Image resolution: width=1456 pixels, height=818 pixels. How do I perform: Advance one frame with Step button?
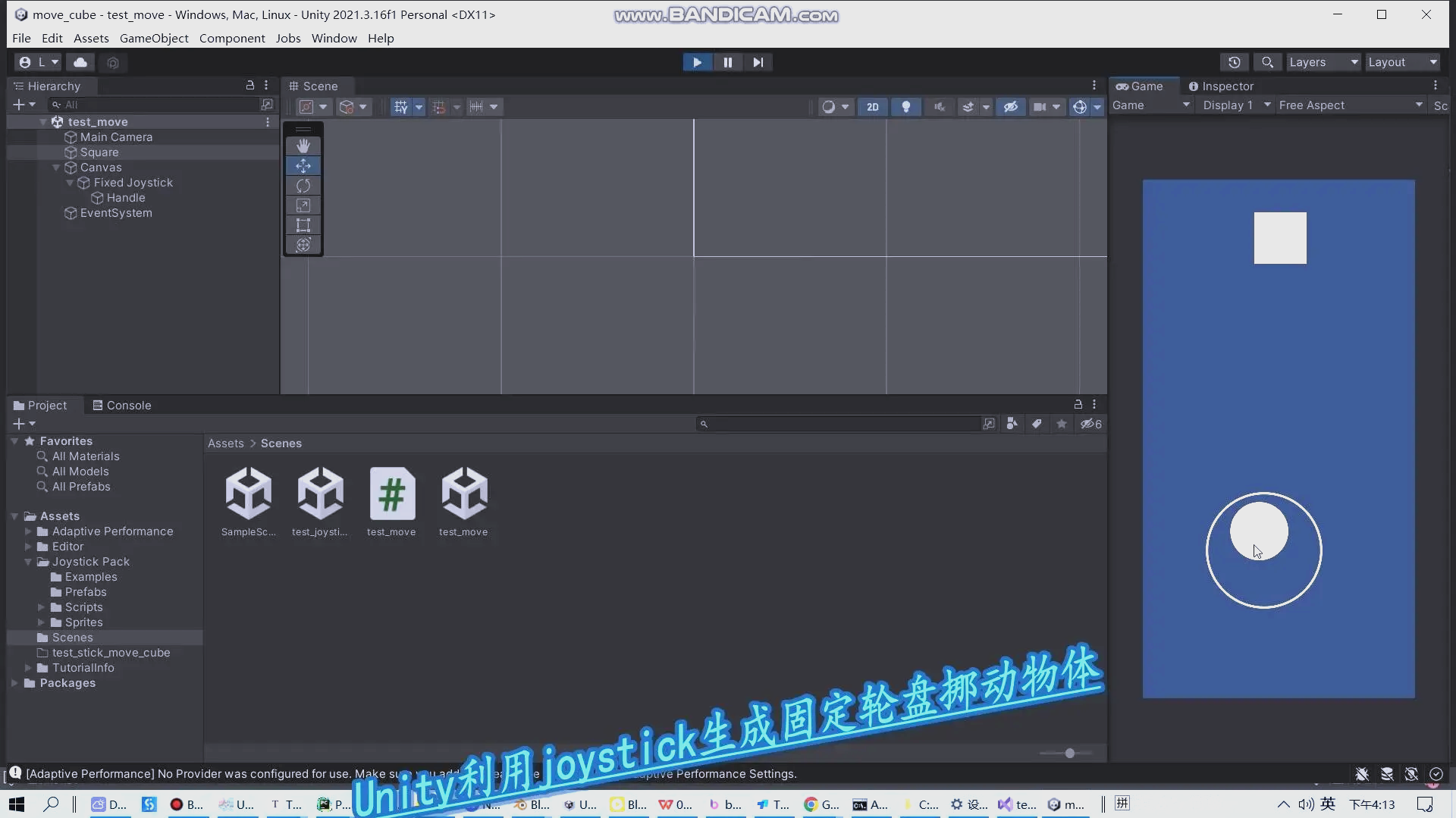[x=758, y=62]
